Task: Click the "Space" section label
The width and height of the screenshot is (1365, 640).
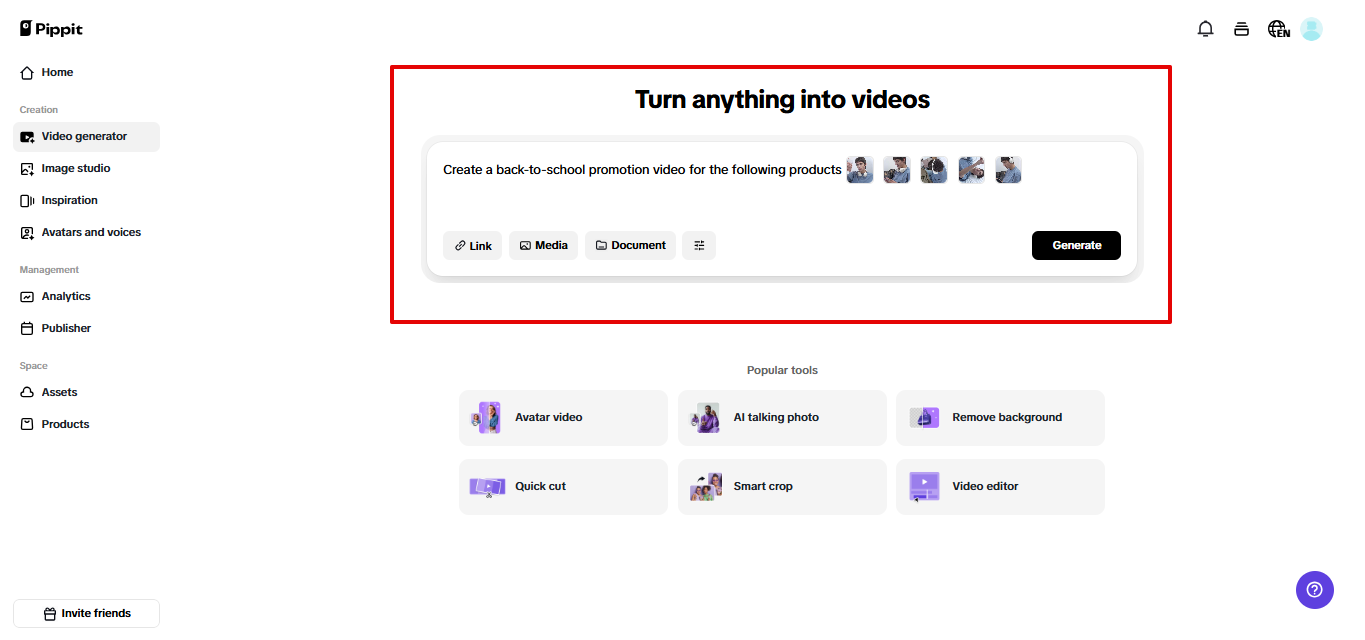Action: tap(33, 366)
